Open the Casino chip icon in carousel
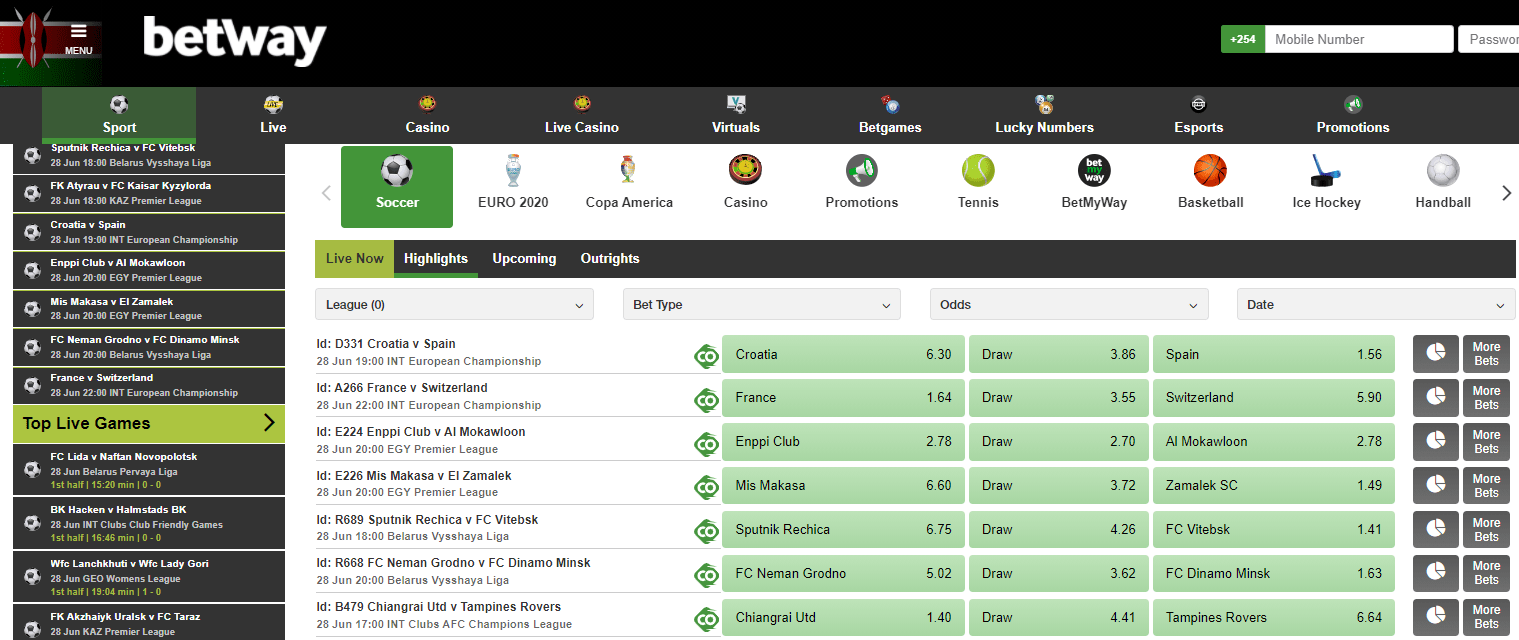This screenshot has width=1519, height=640. click(x=745, y=170)
